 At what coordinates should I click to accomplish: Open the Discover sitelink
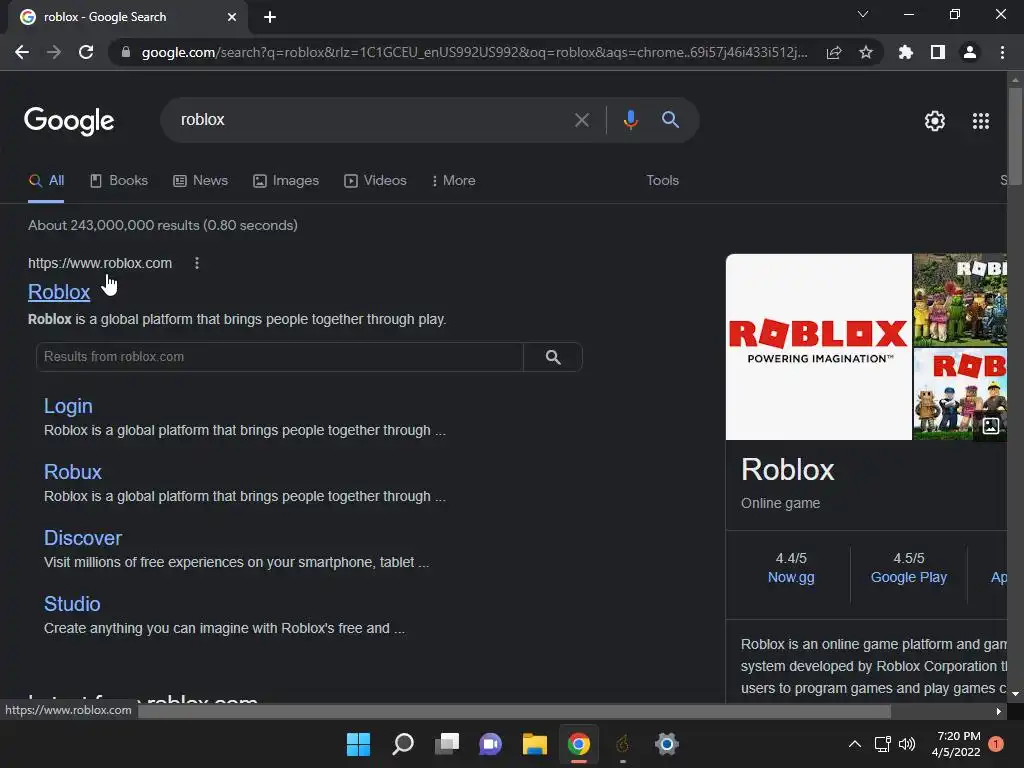(83, 538)
